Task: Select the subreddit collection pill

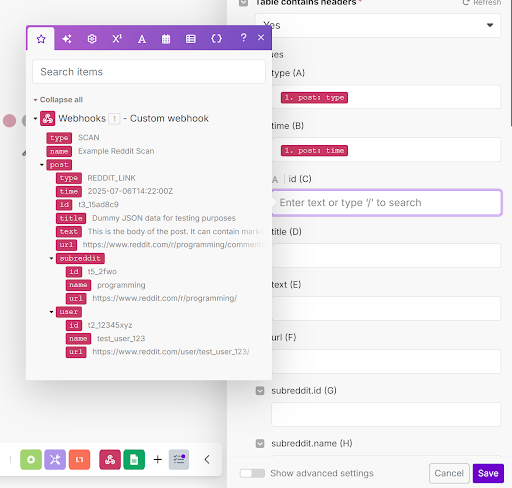Action: click(80, 258)
